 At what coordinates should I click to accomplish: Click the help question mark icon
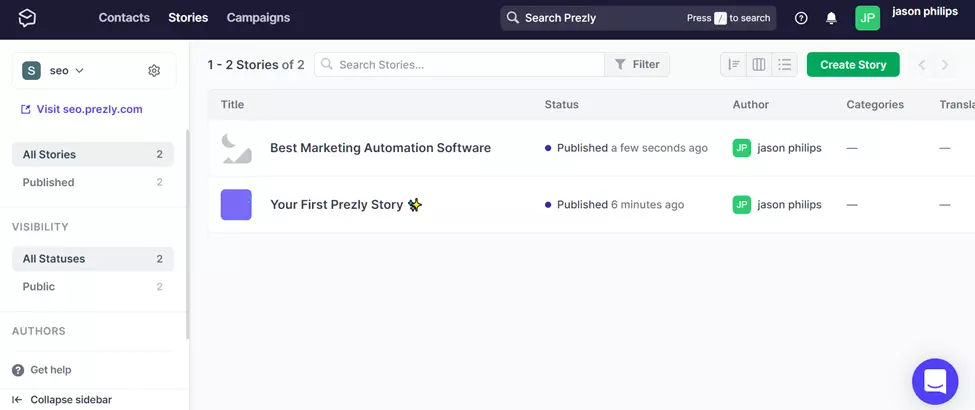[801, 18]
